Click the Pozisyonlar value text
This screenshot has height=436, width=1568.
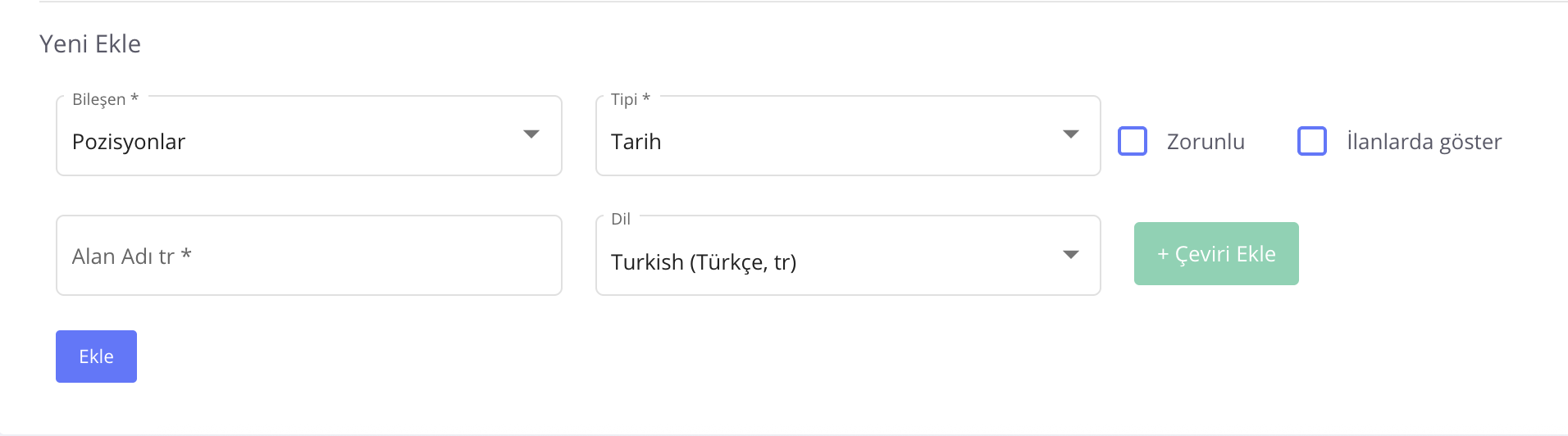(x=129, y=142)
